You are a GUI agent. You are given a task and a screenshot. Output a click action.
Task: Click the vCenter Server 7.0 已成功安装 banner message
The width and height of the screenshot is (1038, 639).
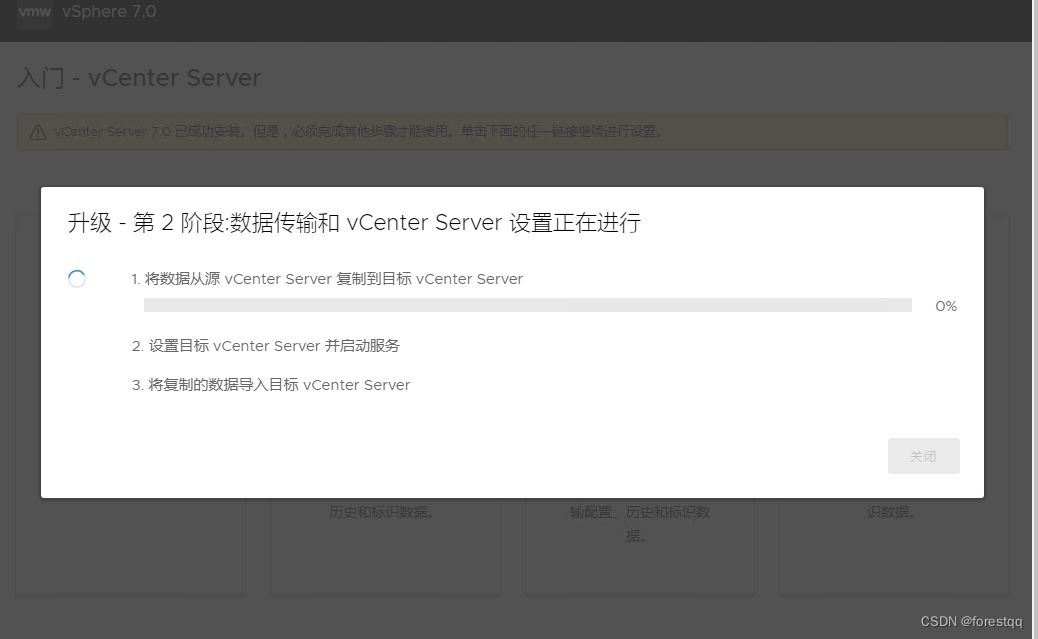(359, 131)
